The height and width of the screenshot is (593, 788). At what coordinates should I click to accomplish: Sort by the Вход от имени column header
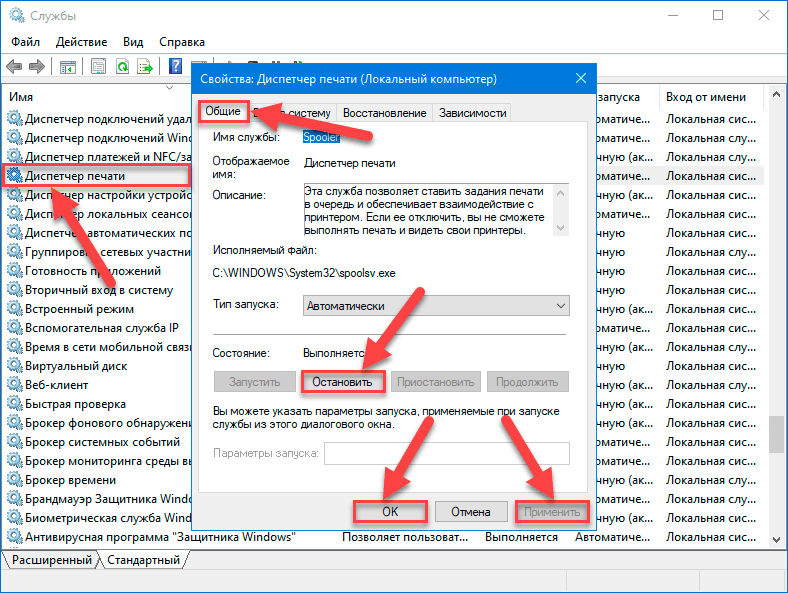coord(706,97)
